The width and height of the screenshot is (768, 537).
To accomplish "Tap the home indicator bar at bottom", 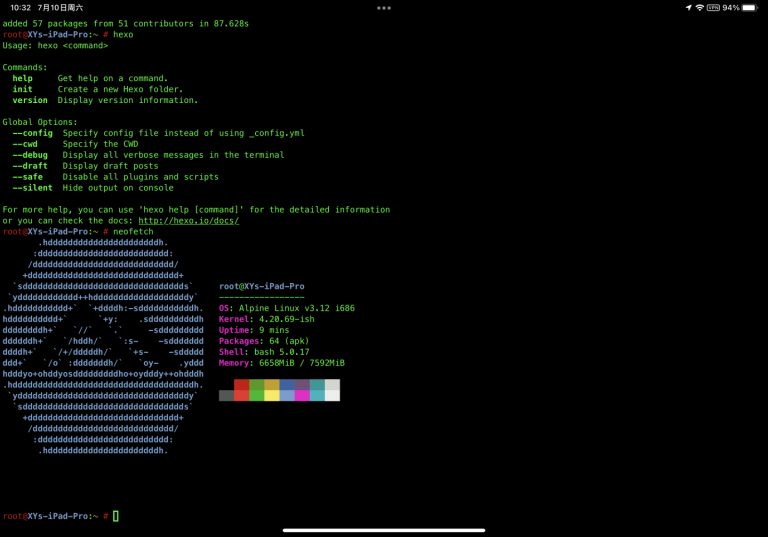I will pos(384,530).
